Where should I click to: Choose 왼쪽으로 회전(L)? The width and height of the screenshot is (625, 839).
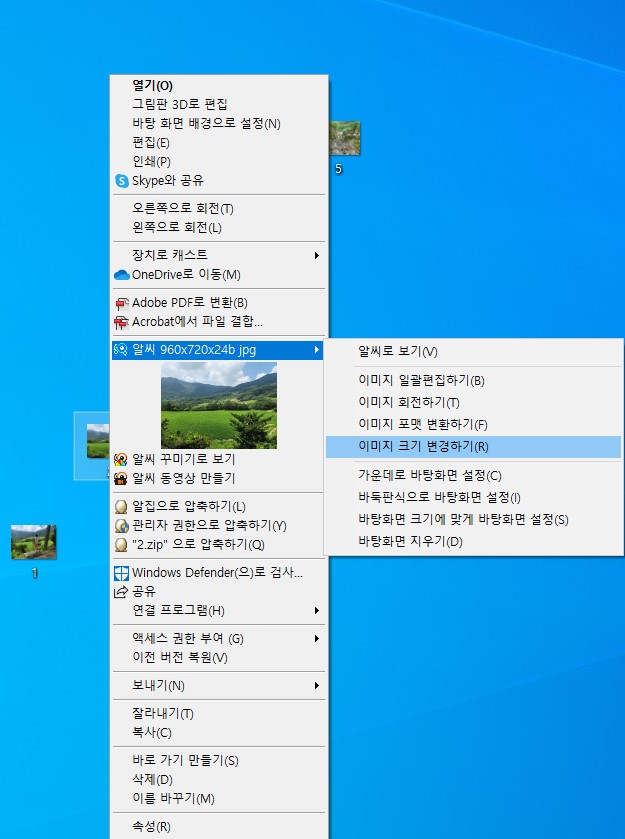[x=219, y=228]
